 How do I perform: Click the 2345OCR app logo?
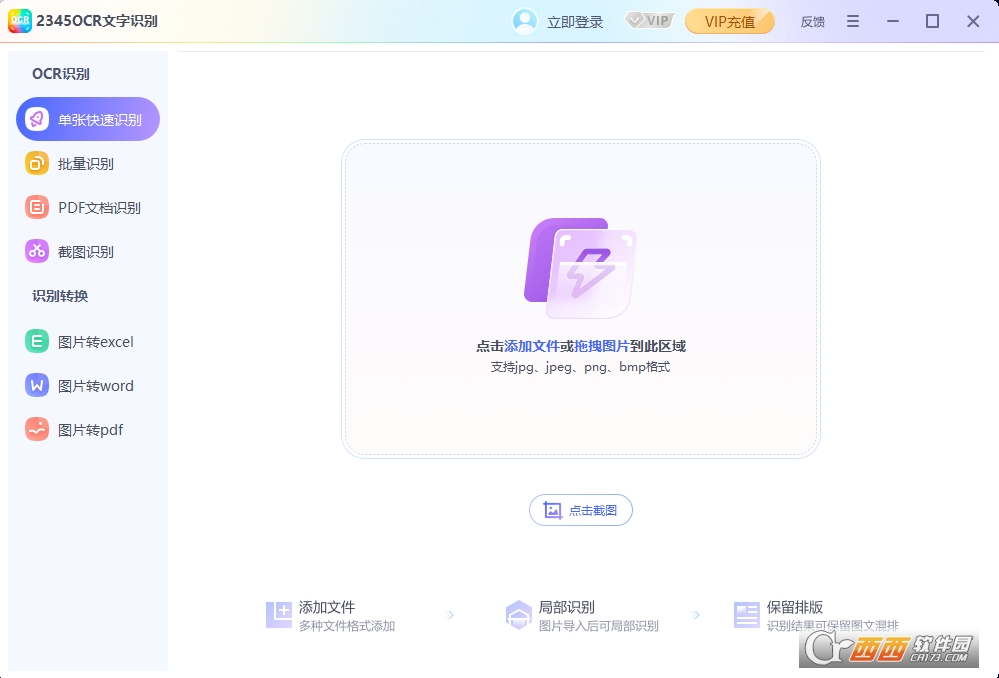click(19, 20)
